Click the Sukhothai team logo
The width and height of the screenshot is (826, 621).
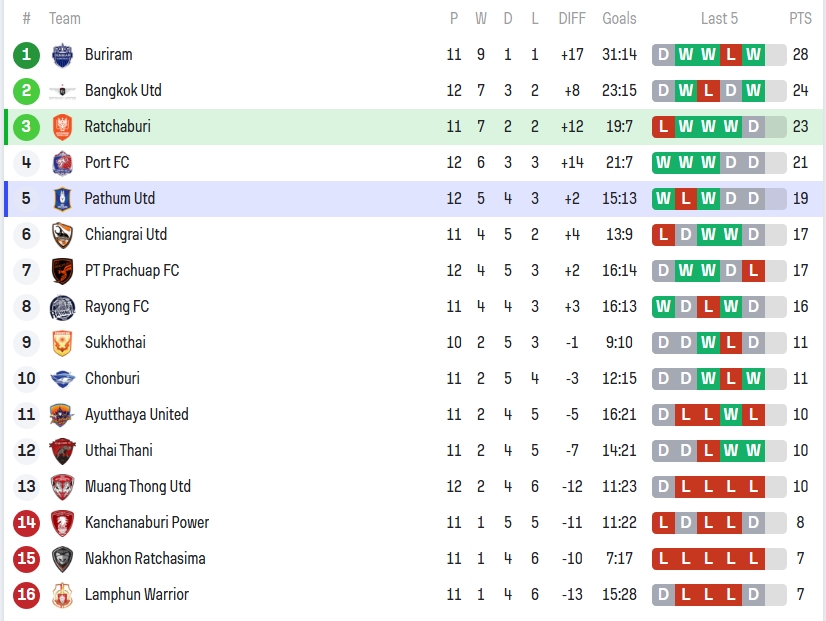62,343
